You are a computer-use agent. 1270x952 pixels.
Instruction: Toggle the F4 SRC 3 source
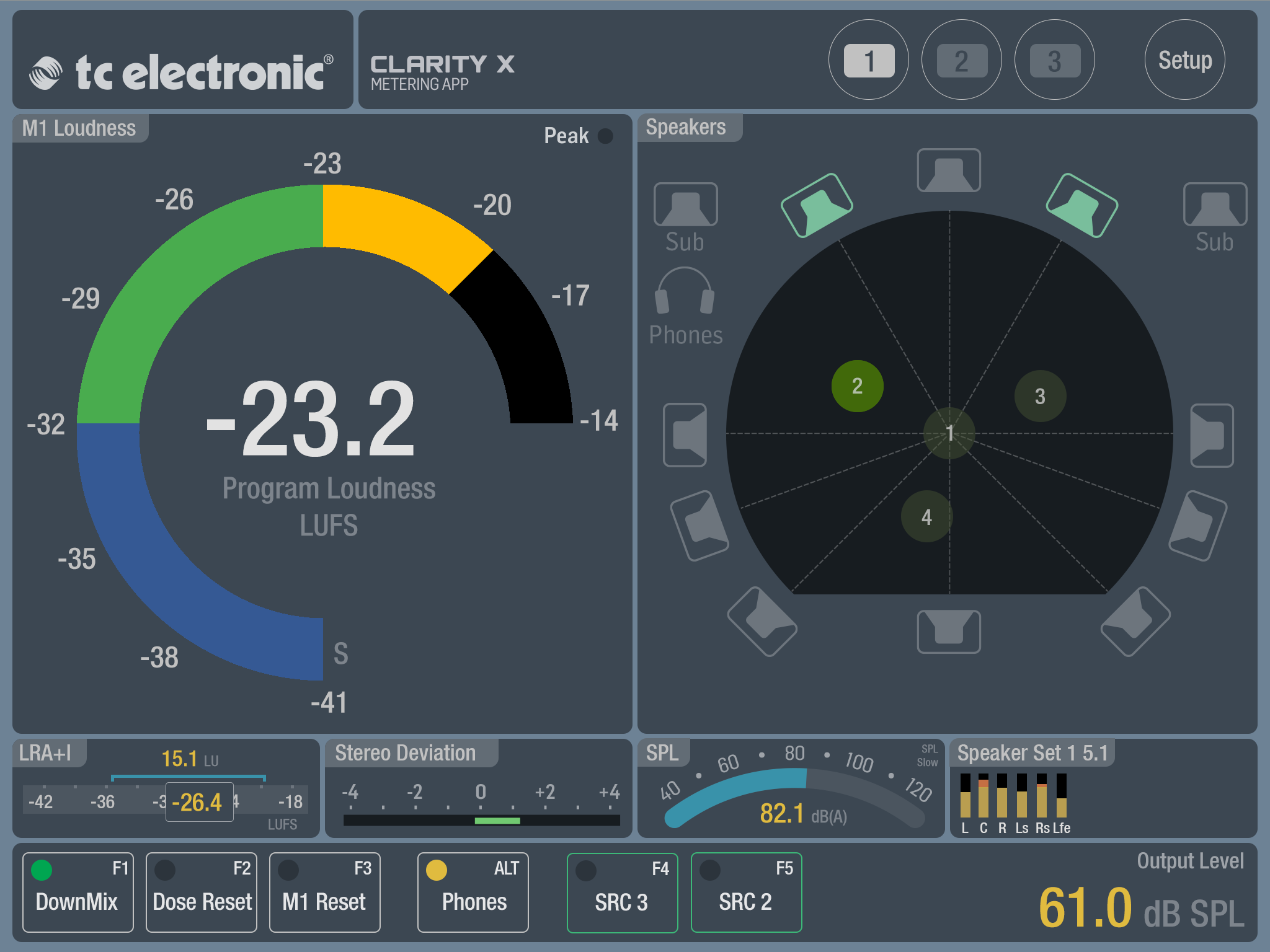pos(623,892)
